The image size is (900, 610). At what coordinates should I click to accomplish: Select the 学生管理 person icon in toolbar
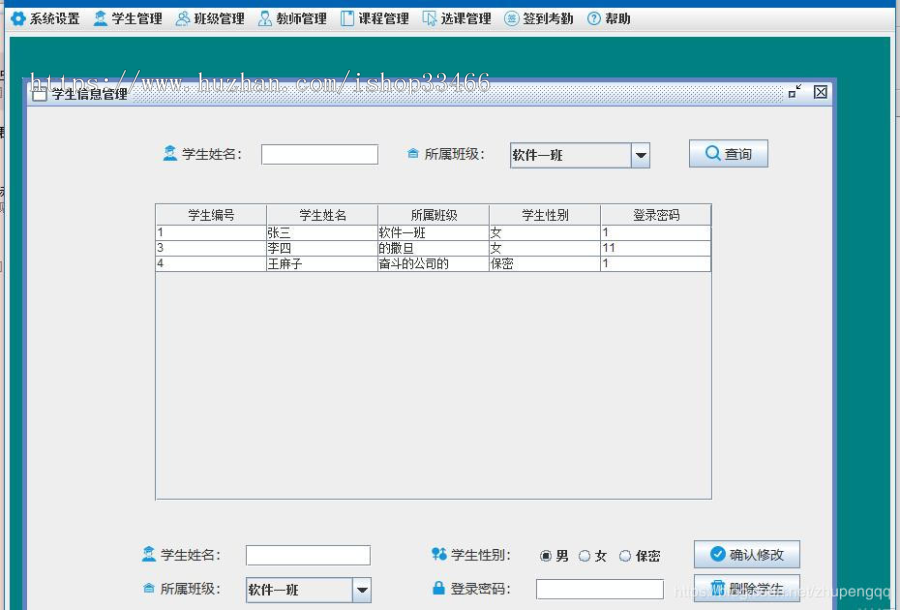100,17
